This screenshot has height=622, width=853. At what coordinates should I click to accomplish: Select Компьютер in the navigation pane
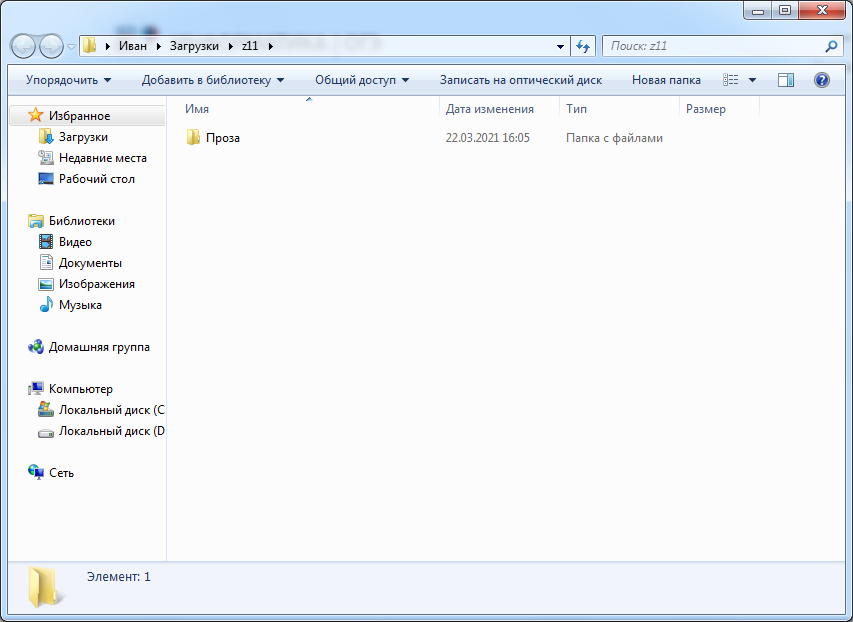pyautogui.click(x=81, y=389)
